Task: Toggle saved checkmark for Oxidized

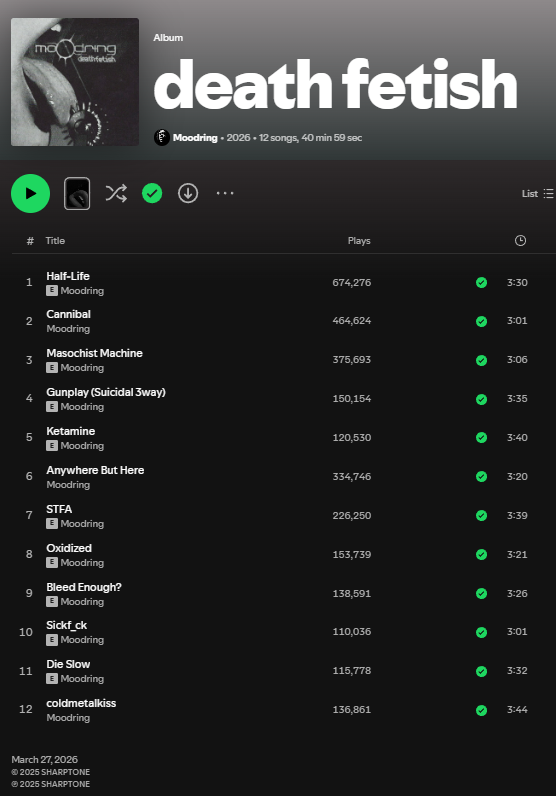Action: [x=481, y=555]
